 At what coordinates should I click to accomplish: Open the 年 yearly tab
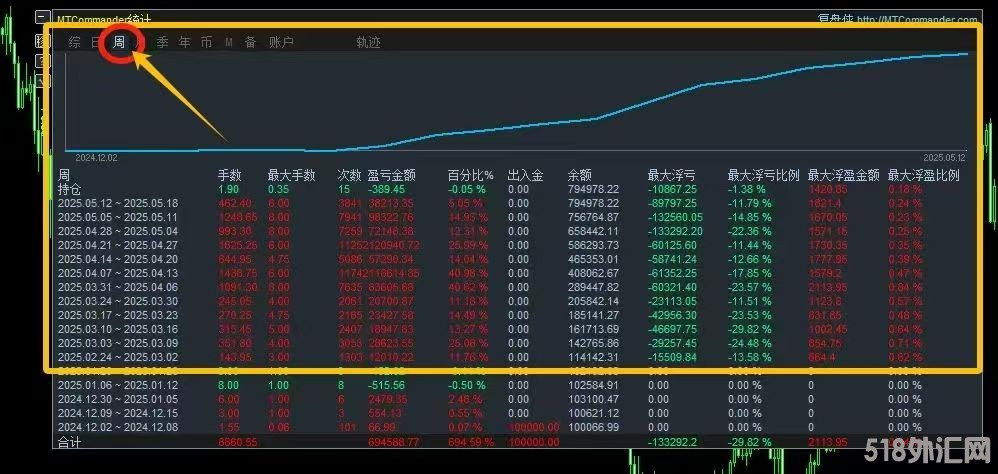pyautogui.click(x=185, y=43)
